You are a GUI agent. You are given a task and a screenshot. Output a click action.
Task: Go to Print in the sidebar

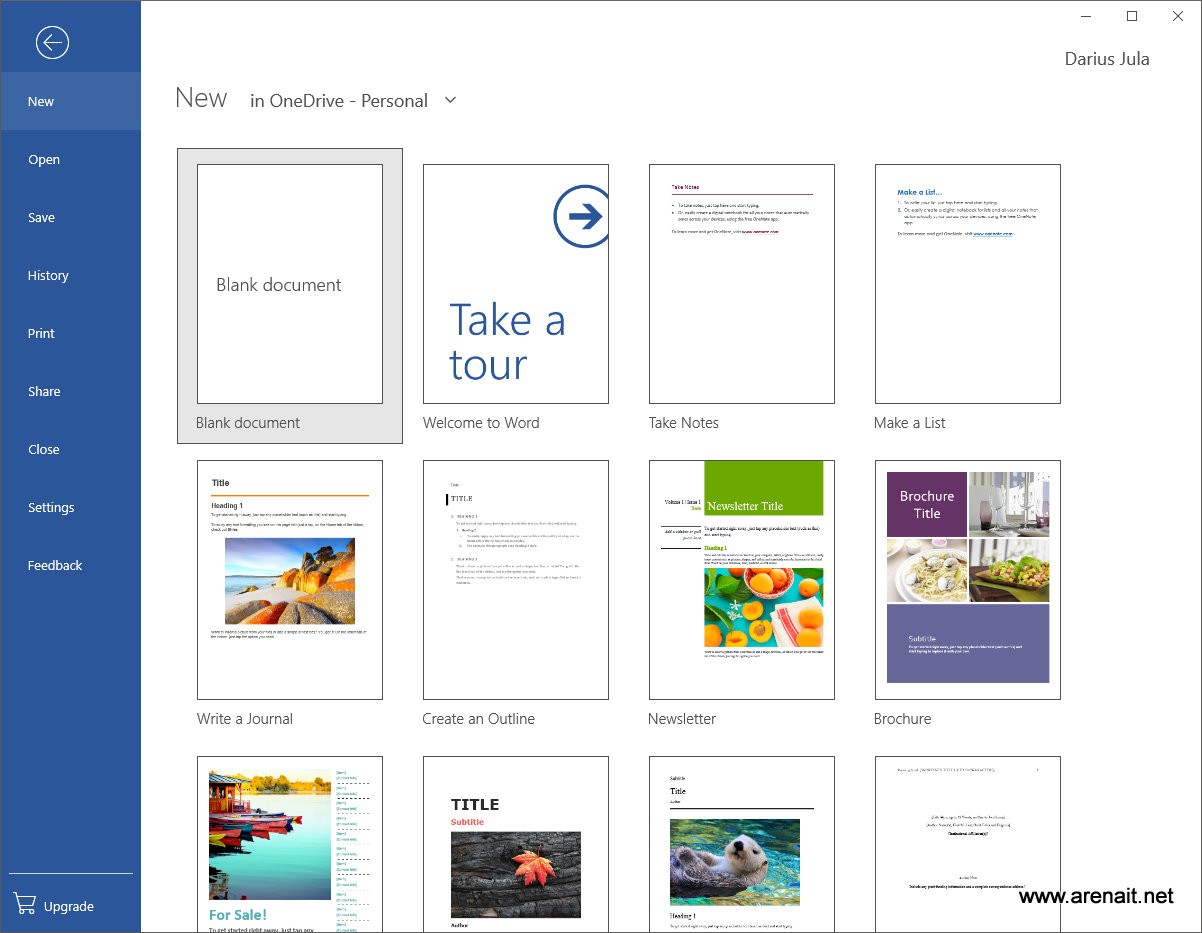tap(41, 333)
